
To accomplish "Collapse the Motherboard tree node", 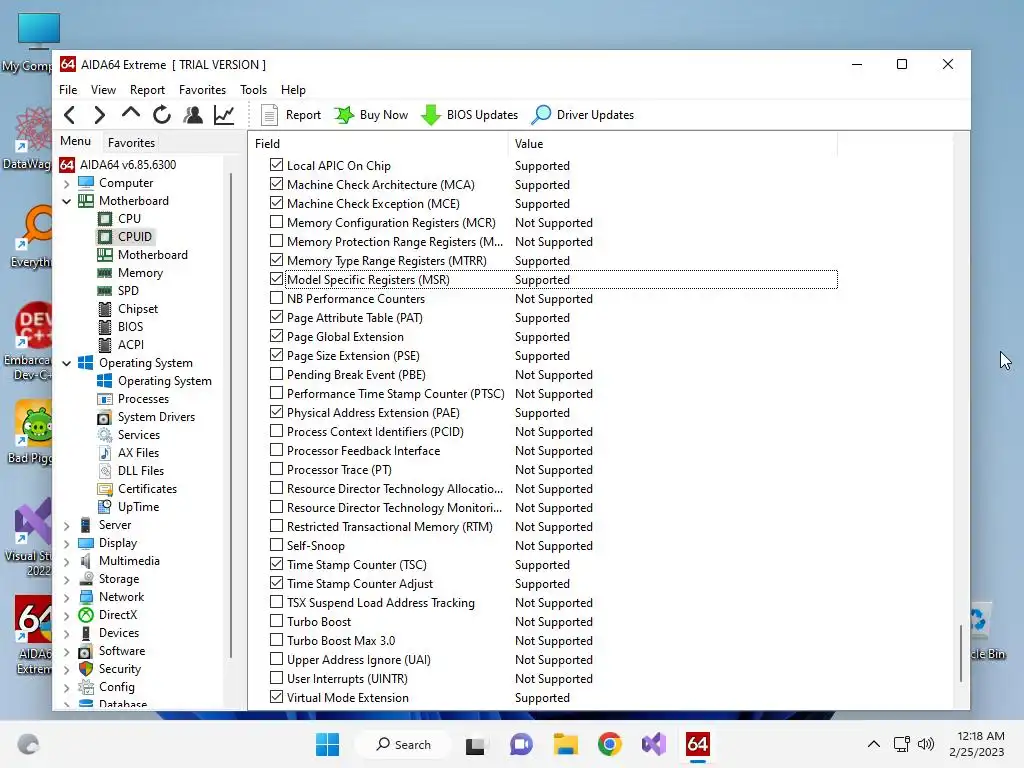I will (67, 201).
